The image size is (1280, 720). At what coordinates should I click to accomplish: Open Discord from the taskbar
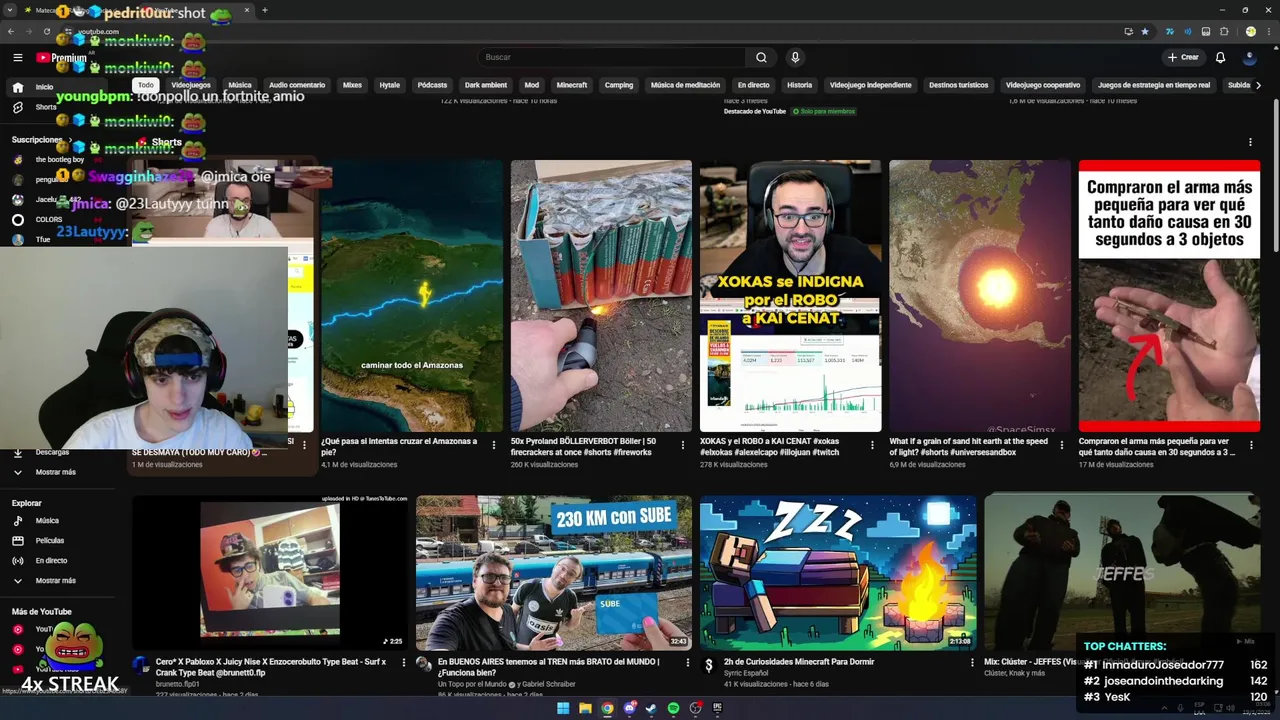[x=629, y=709]
